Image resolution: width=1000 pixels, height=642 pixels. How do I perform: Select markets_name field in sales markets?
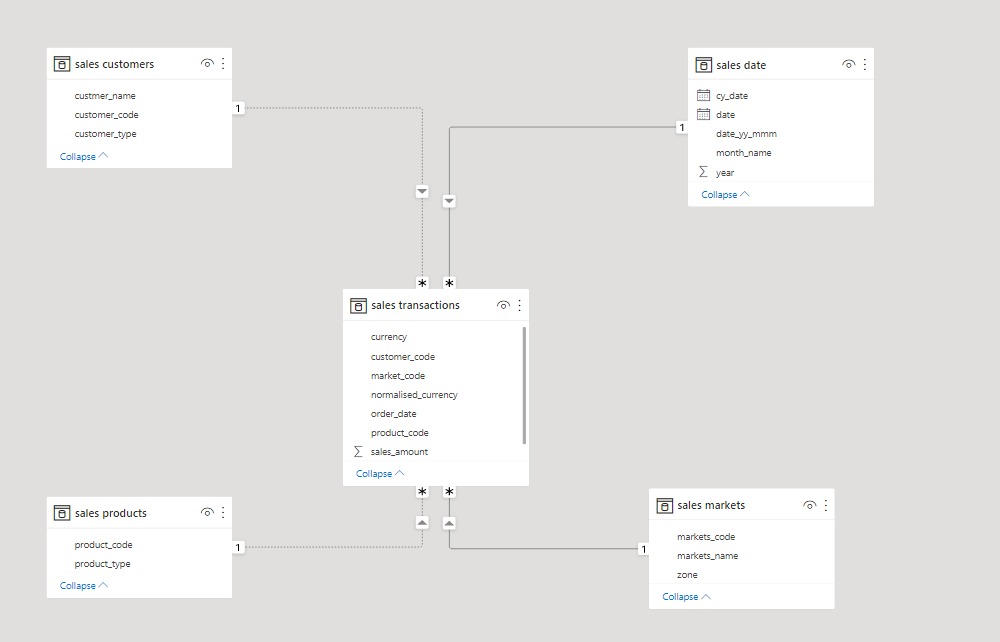click(x=707, y=556)
